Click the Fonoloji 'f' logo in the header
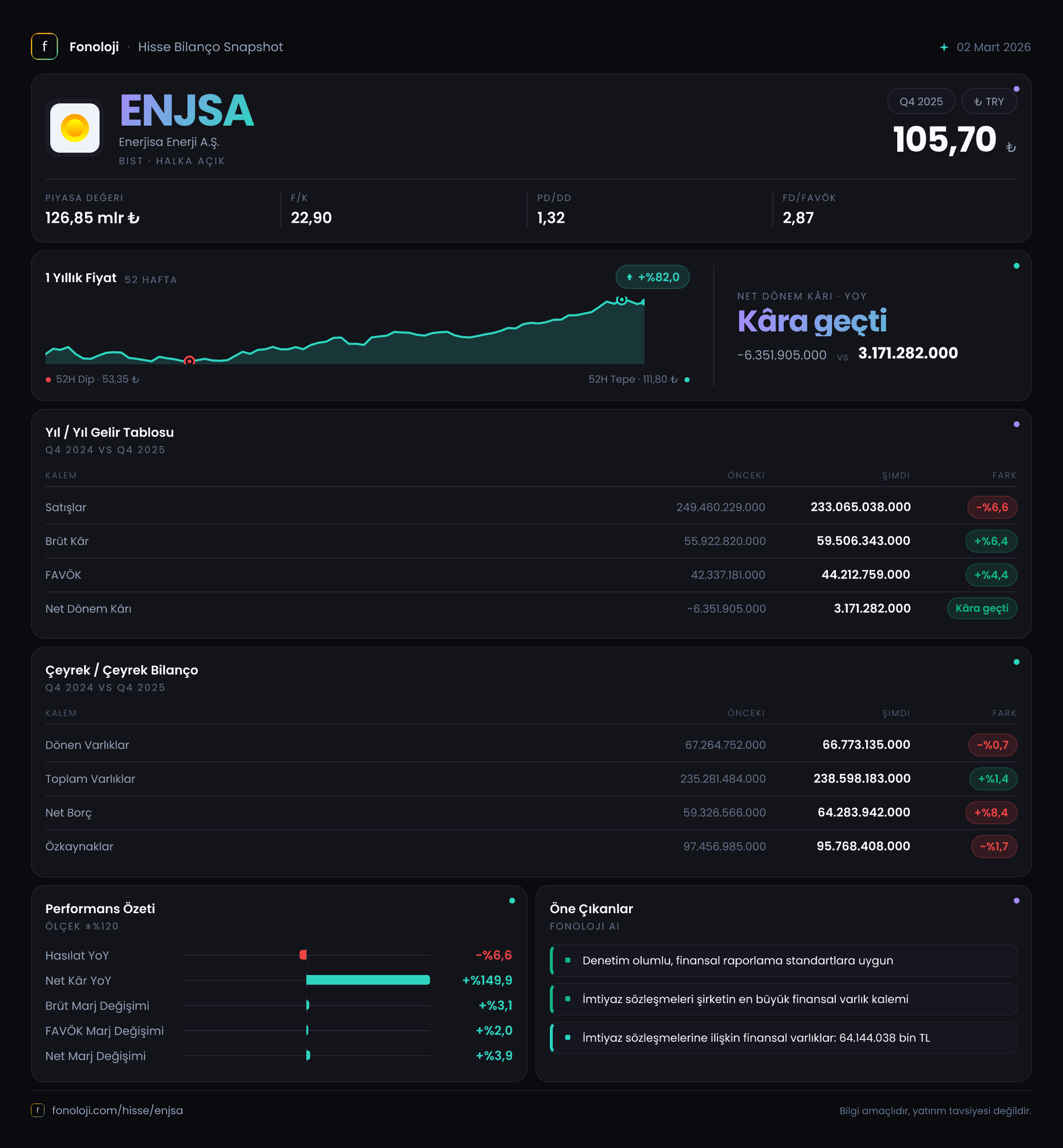 [x=44, y=46]
